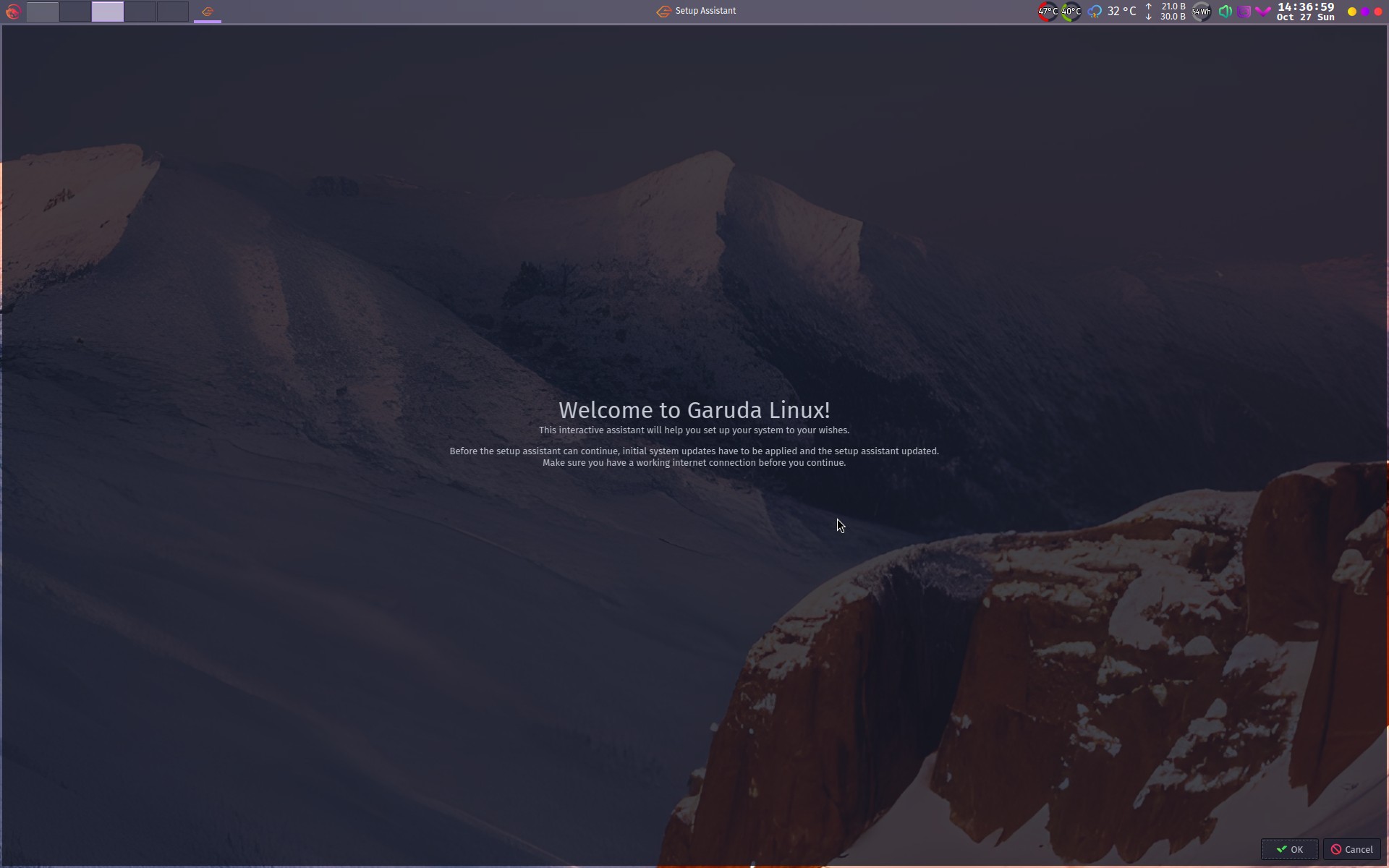Screen dimensions: 1389x868
Task: Expand hidden system tray icons chevron
Action: point(1262,12)
